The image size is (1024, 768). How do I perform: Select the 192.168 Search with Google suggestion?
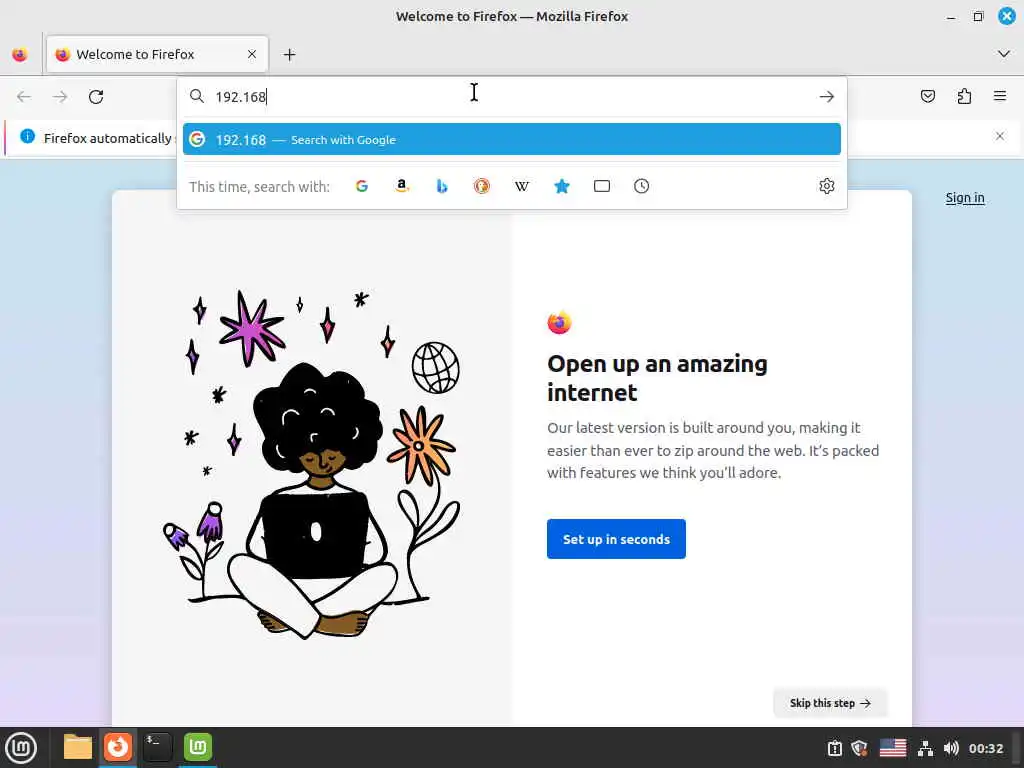pyautogui.click(x=511, y=139)
